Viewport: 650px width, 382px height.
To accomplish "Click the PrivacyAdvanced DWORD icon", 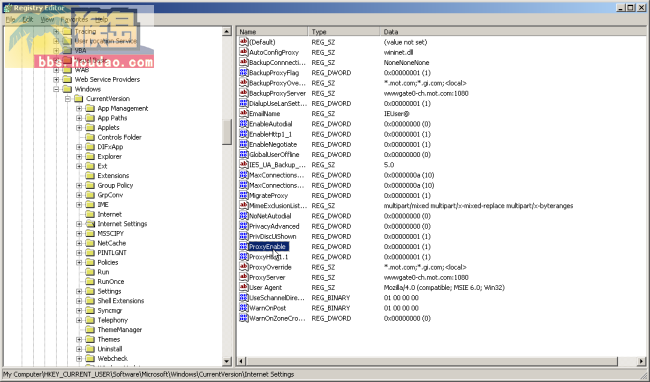I will [244, 226].
